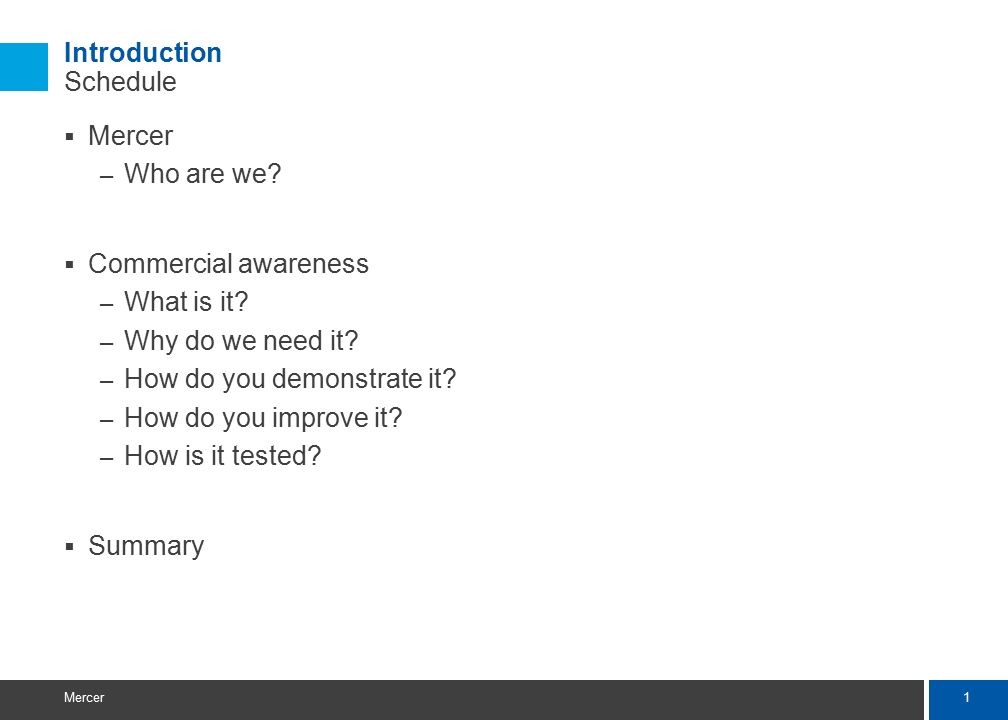Click the Mercer footer label
Viewport: 1008px width, 720px height.
coord(84,698)
